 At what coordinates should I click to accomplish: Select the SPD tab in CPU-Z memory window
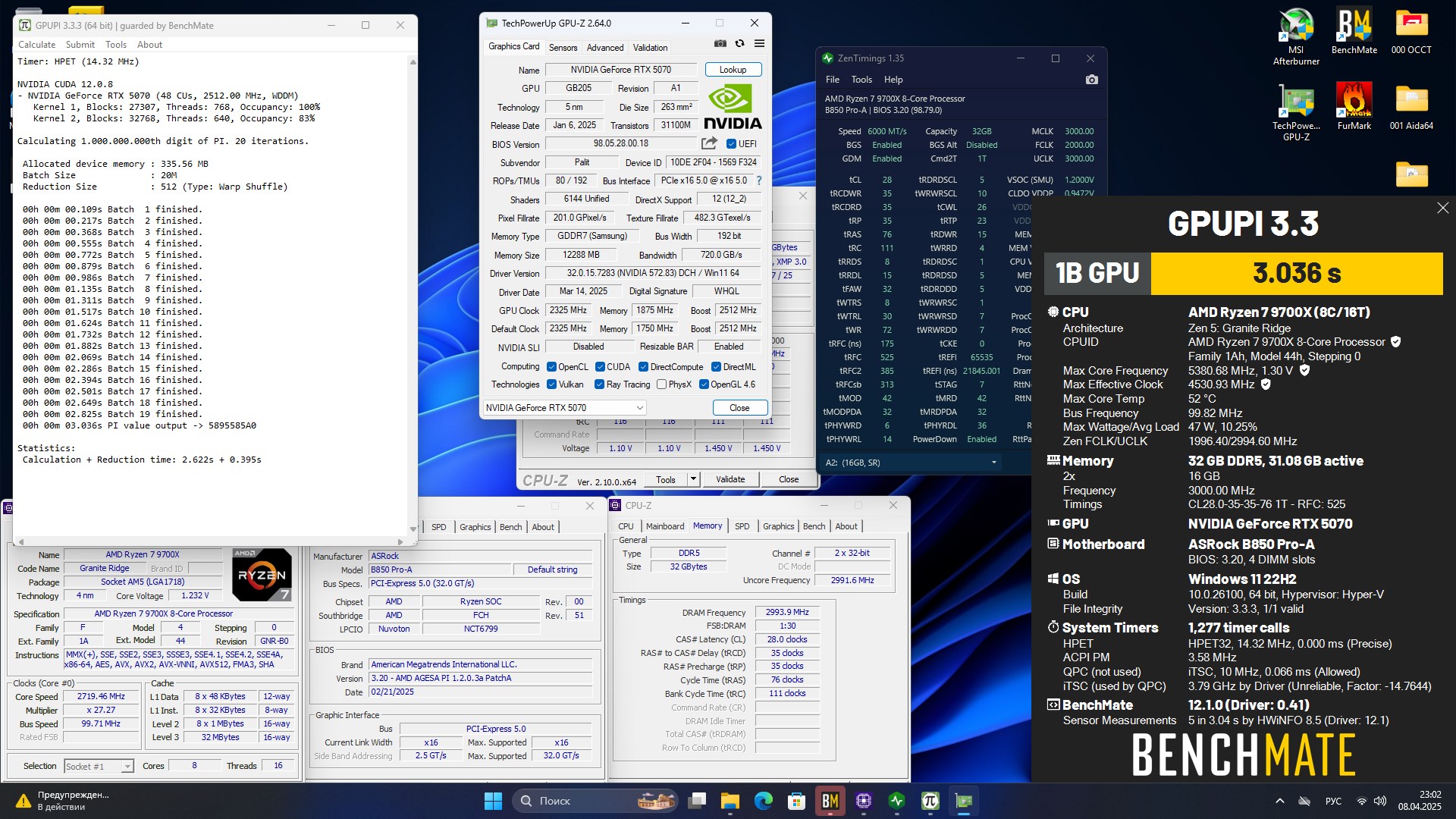click(742, 526)
